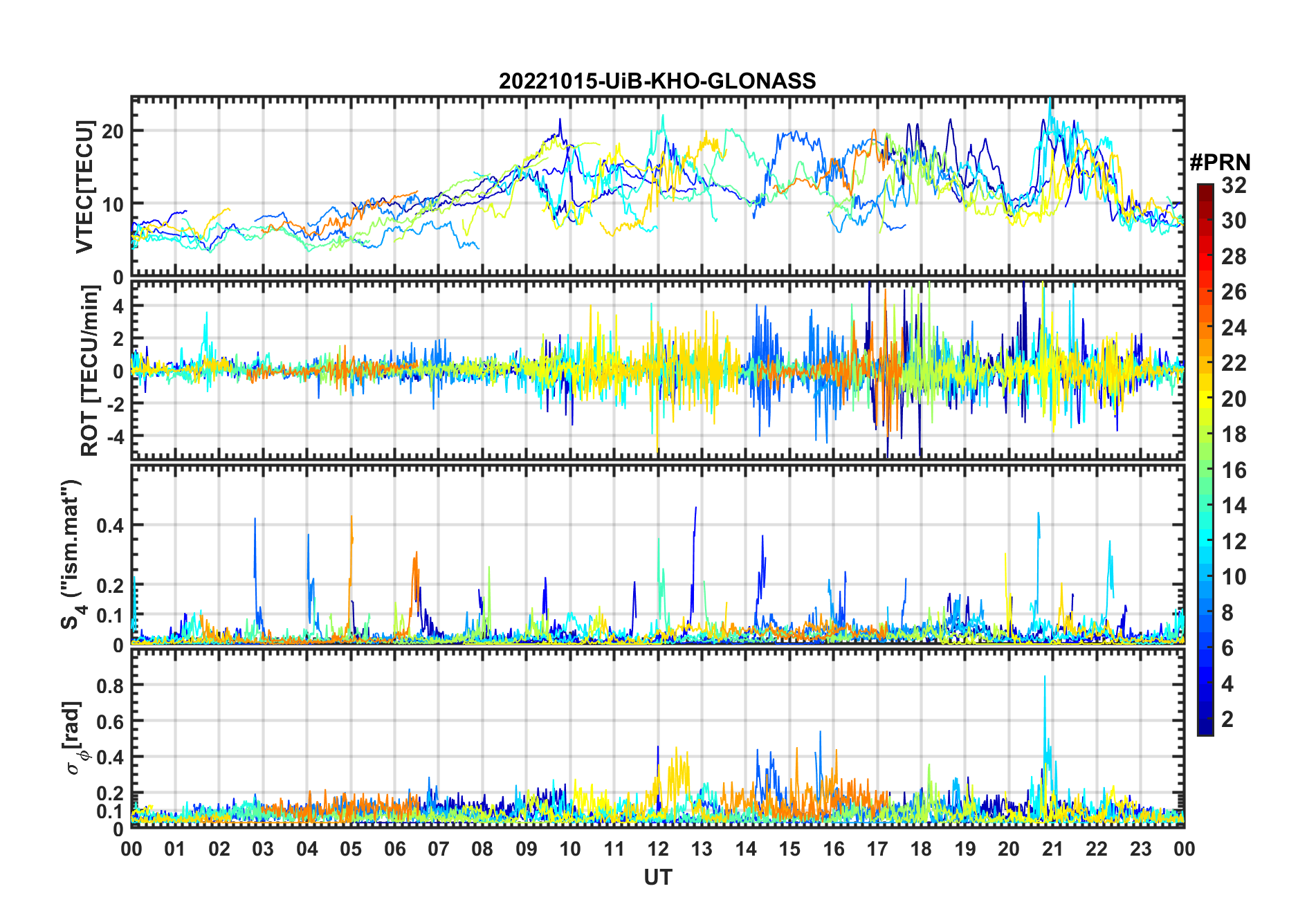This screenshot has width=1316, height=920.
Task: Click the ROT [TECU/min] axis label
Action: tap(90, 371)
